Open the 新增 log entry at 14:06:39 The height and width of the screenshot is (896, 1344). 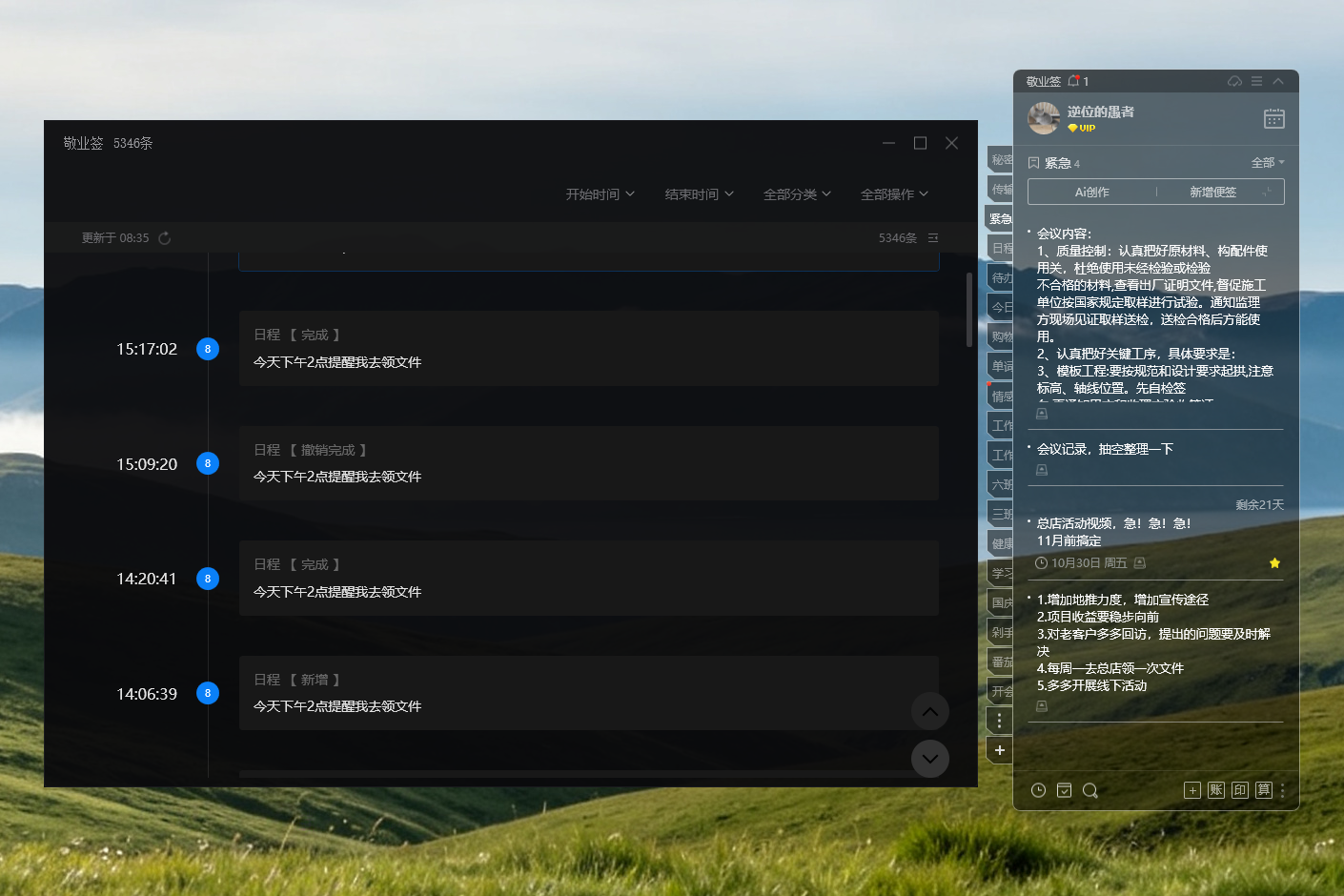click(589, 693)
